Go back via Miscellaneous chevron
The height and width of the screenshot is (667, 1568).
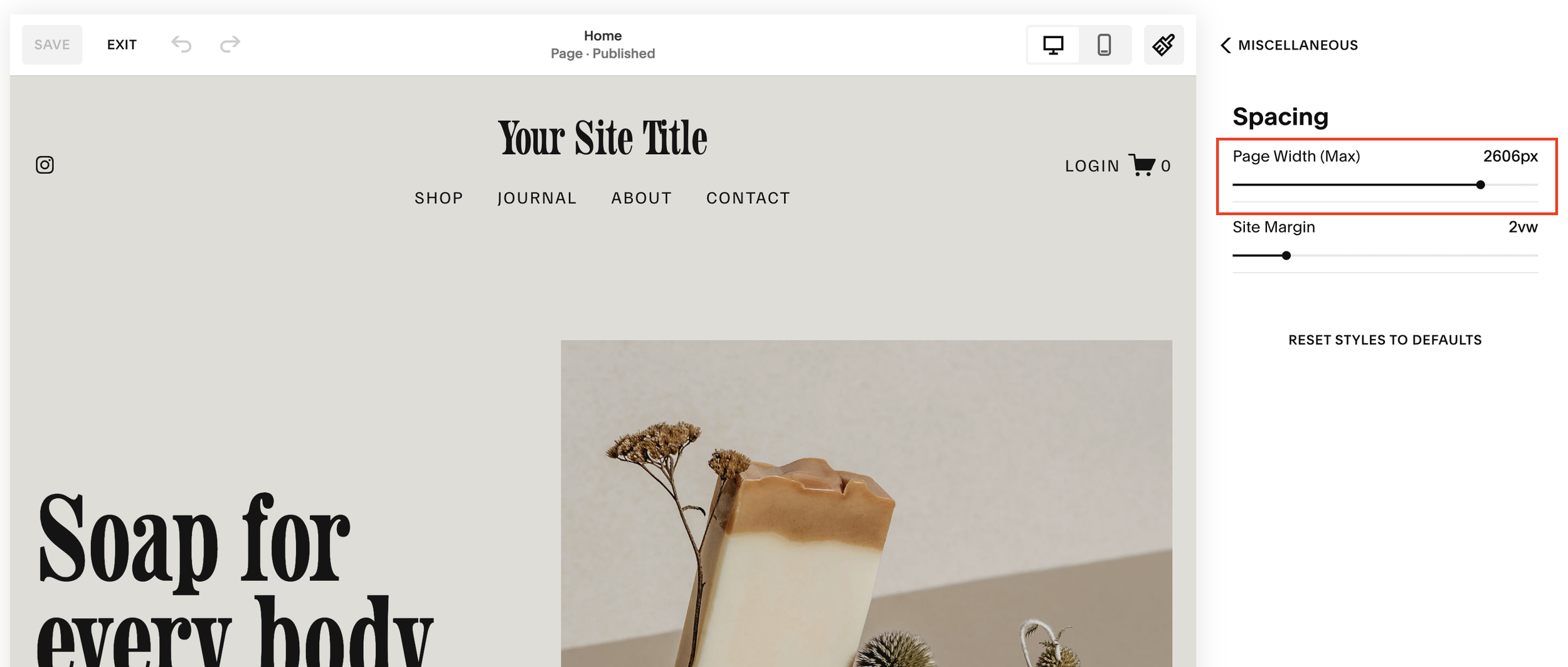(1226, 45)
